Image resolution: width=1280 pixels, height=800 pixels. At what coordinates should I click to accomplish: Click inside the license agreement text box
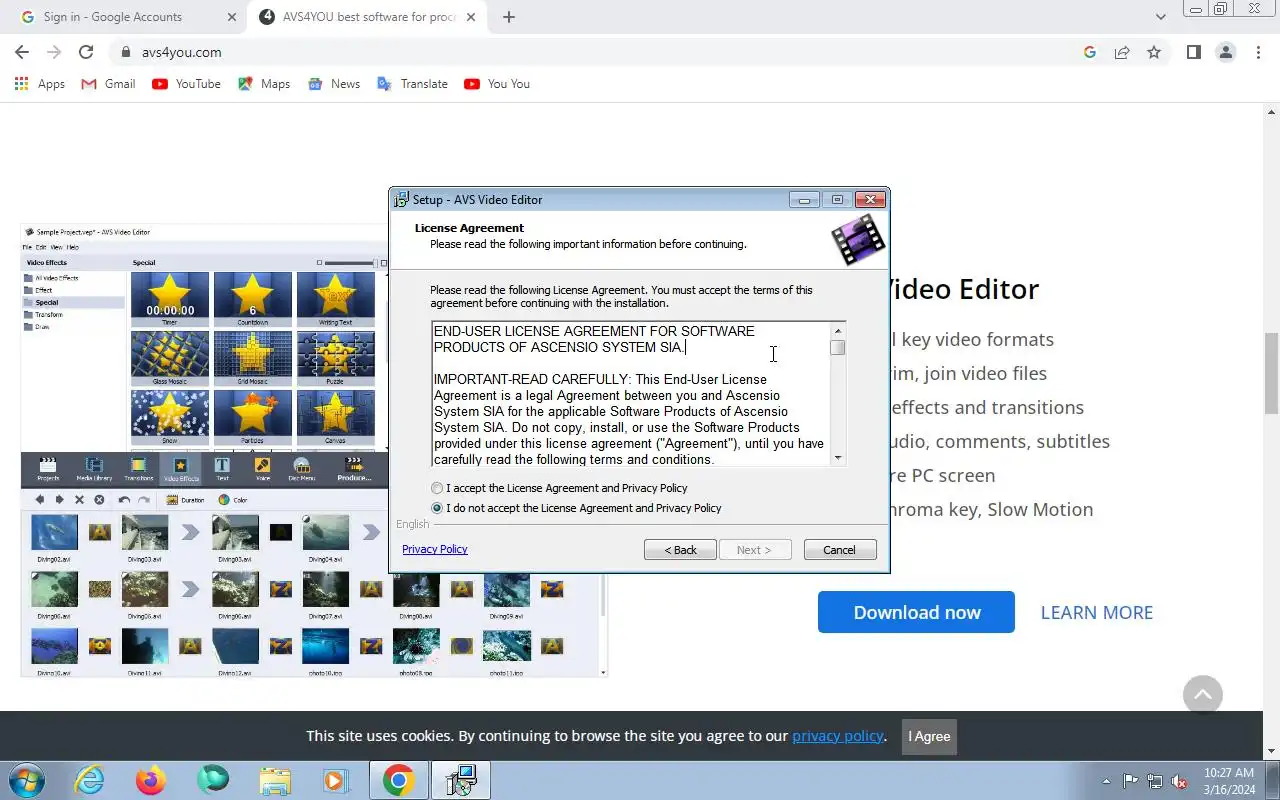[631, 394]
